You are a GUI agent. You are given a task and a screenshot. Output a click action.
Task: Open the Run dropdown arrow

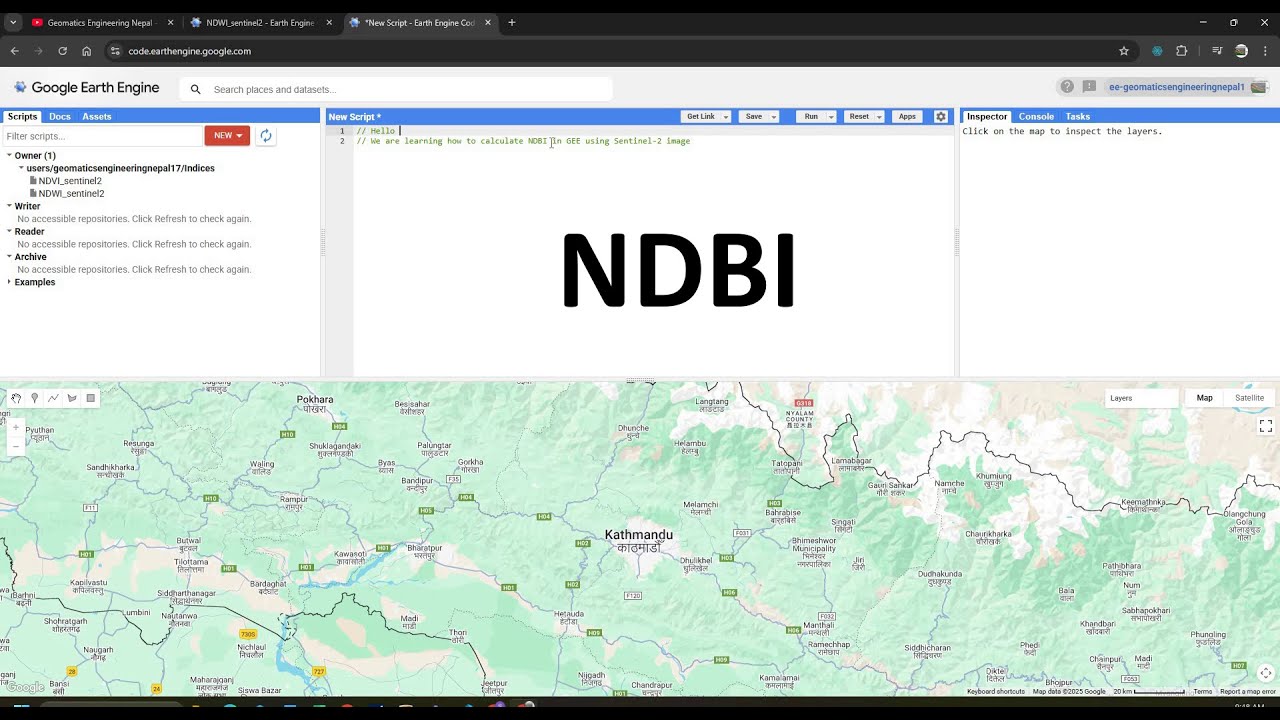click(x=831, y=117)
